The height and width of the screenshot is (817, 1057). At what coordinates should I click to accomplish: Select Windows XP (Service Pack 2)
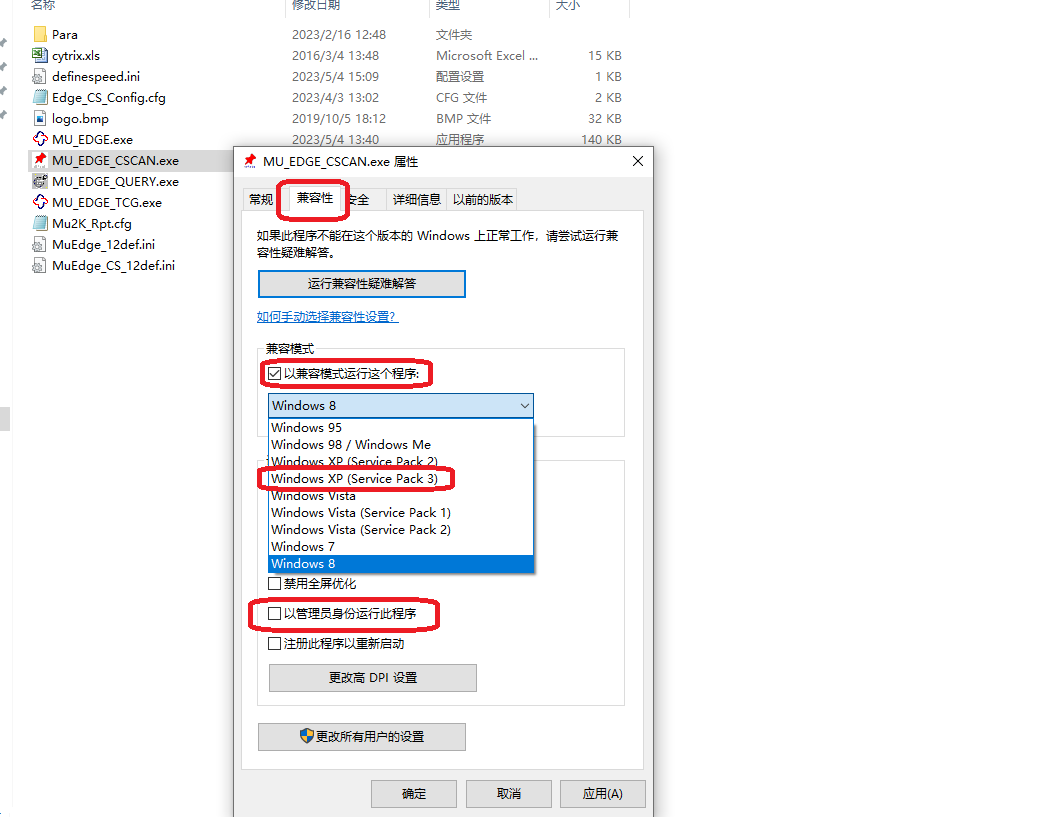pyautogui.click(x=401, y=462)
